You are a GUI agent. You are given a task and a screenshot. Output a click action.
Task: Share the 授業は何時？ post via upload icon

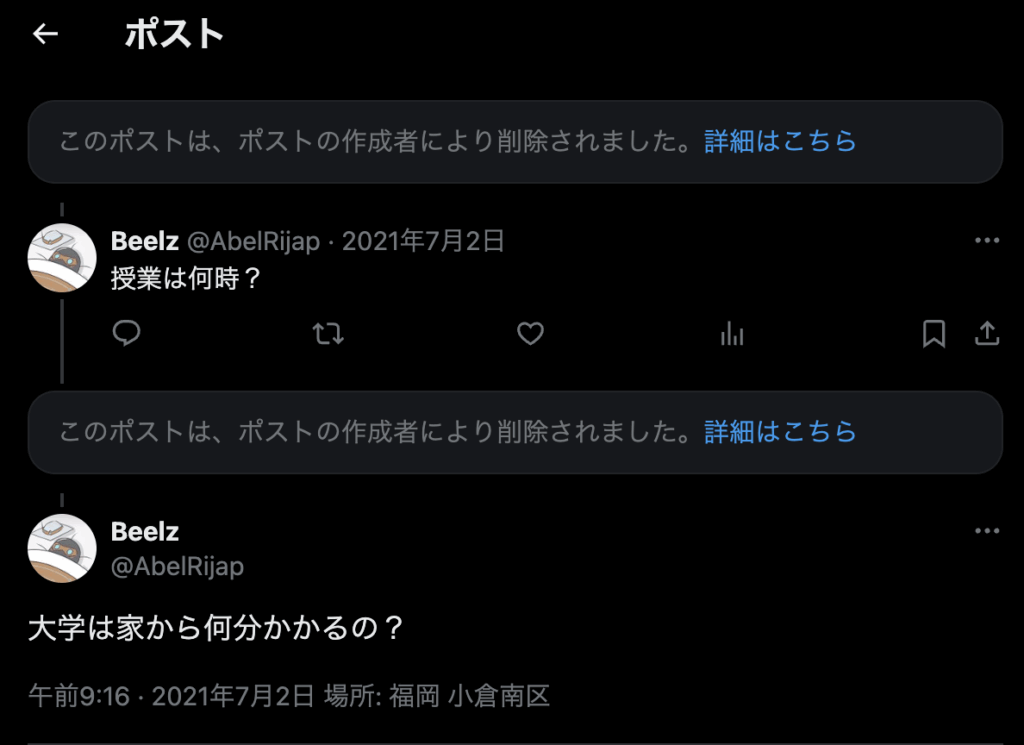coord(987,334)
